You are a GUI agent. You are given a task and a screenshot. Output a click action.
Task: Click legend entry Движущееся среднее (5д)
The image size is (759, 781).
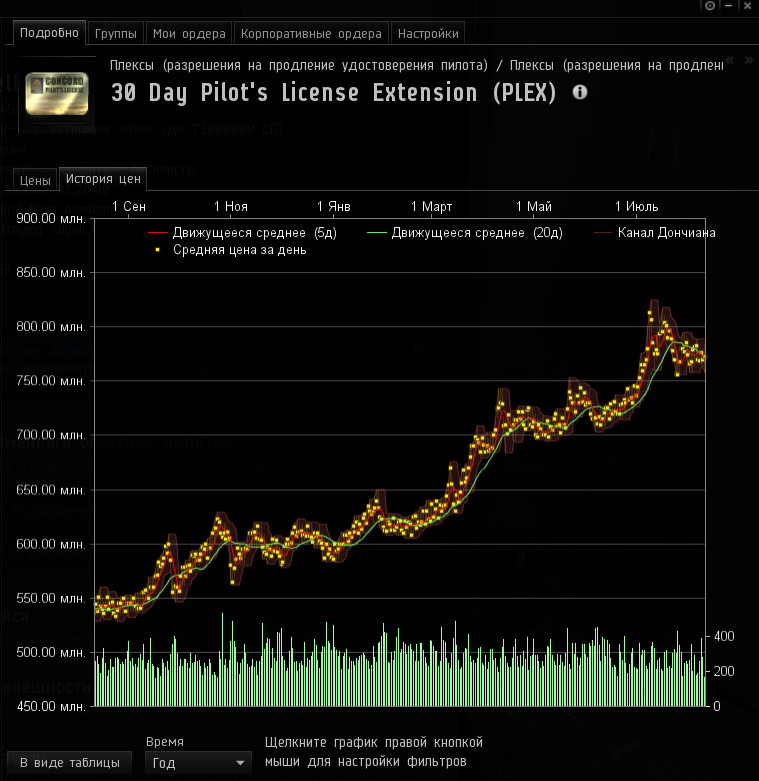[243, 233]
